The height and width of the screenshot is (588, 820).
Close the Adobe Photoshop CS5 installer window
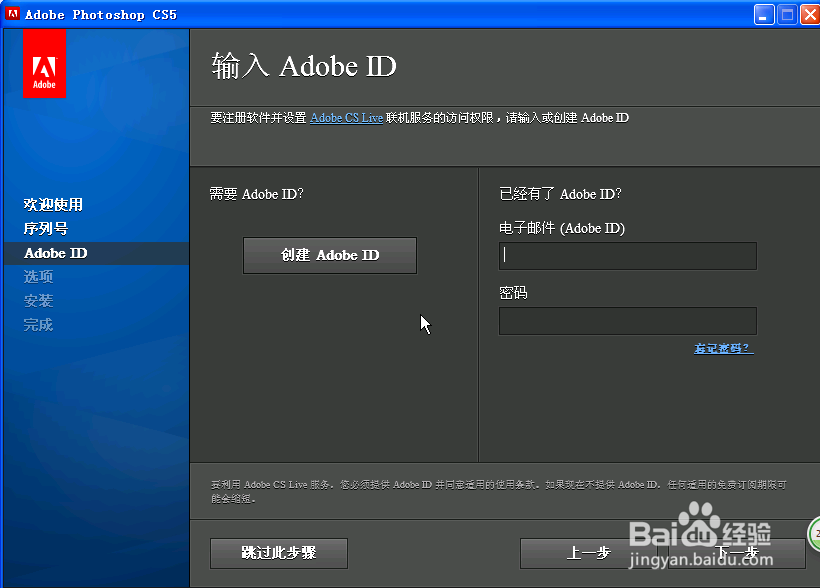coord(810,15)
